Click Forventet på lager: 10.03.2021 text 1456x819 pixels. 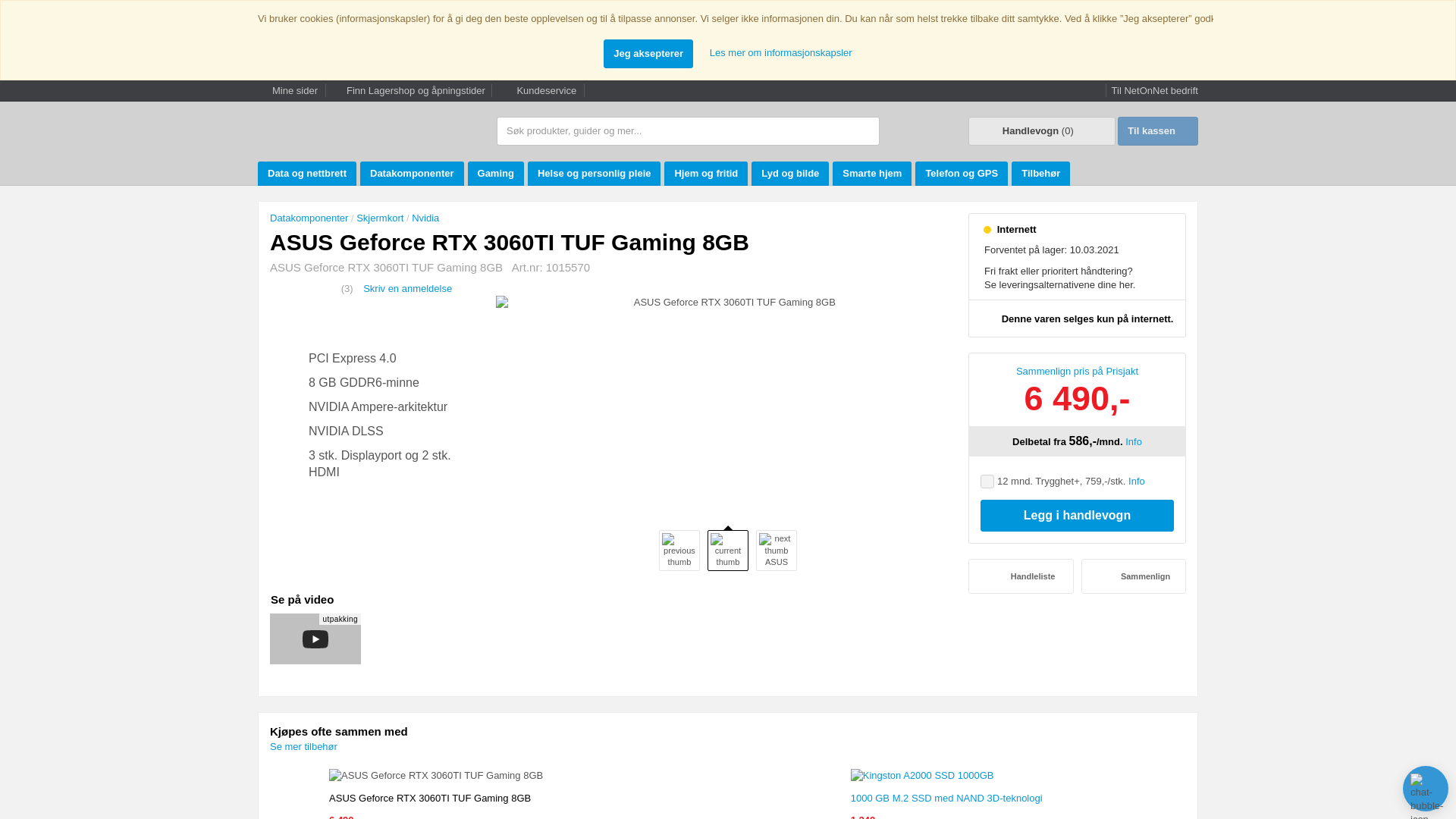click(x=1051, y=250)
